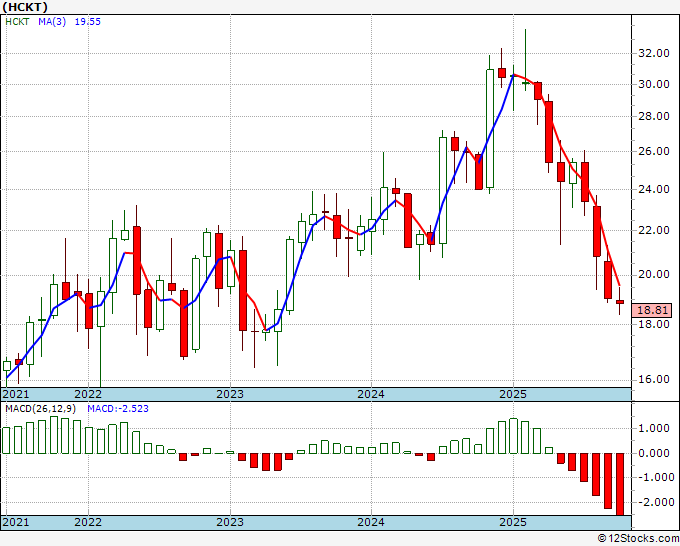Click 2024 on the price chart timeline
The width and height of the screenshot is (680, 546).
click(371, 394)
